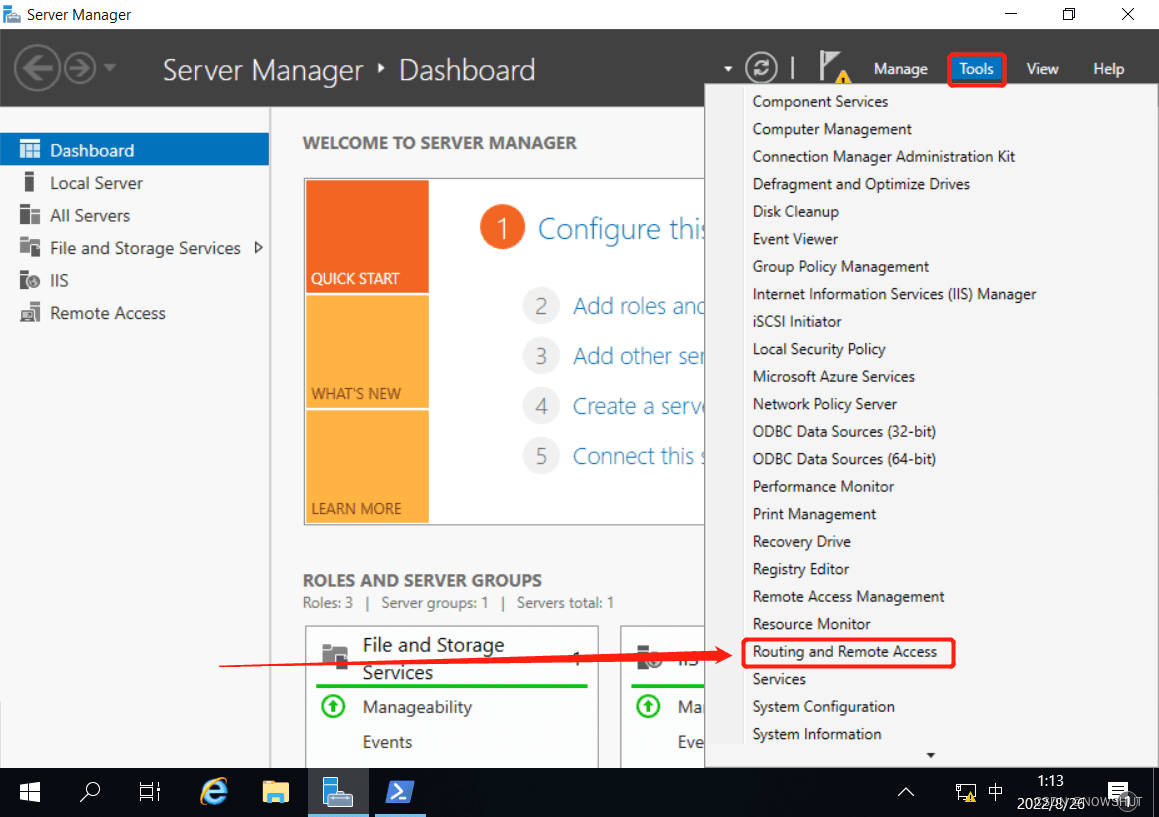The height and width of the screenshot is (817, 1159).
Task: Launch Internet Explorer from taskbar
Action: [214, 792]
